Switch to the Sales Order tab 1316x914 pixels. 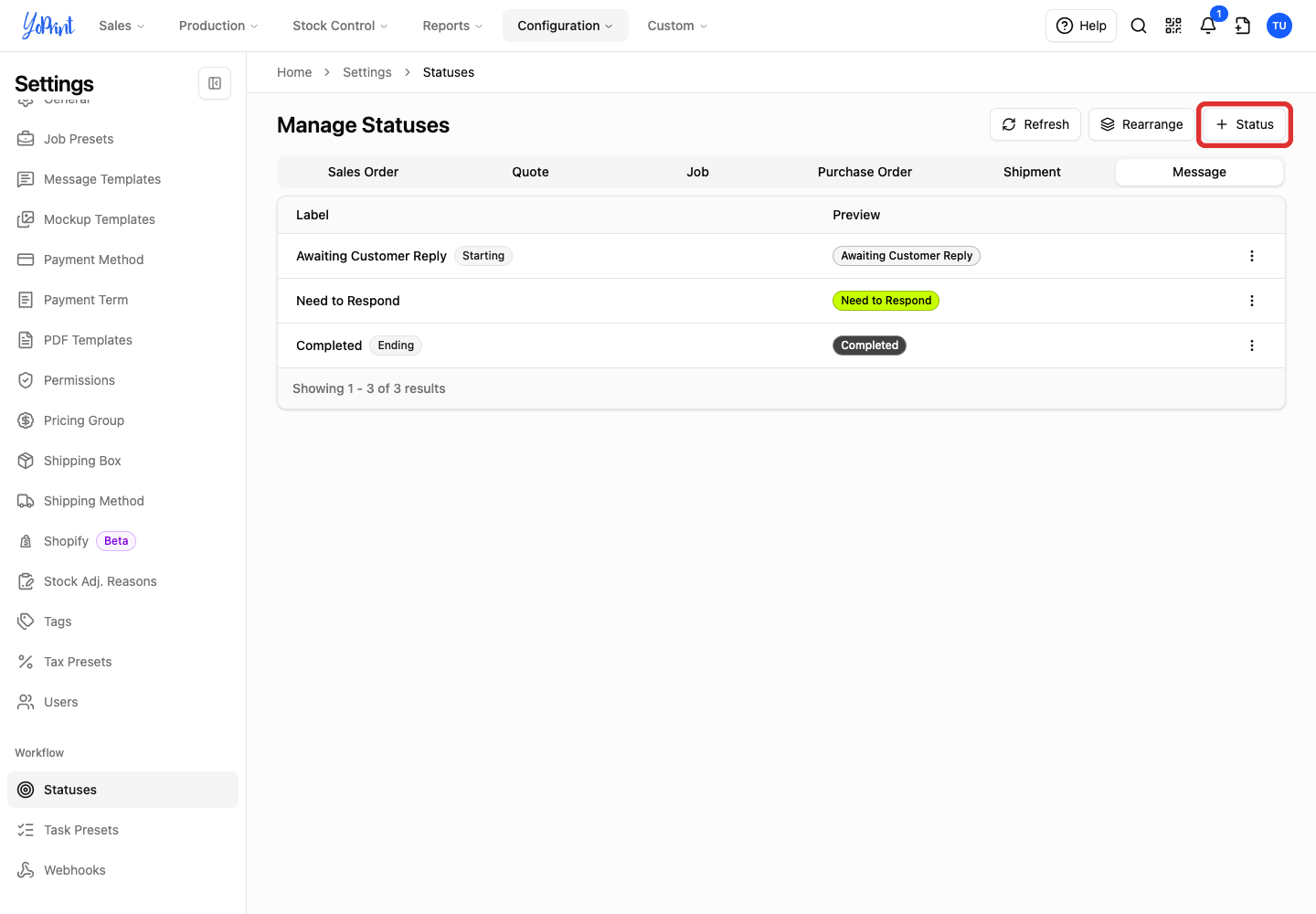pyautogui.click(x=363, y=172)
